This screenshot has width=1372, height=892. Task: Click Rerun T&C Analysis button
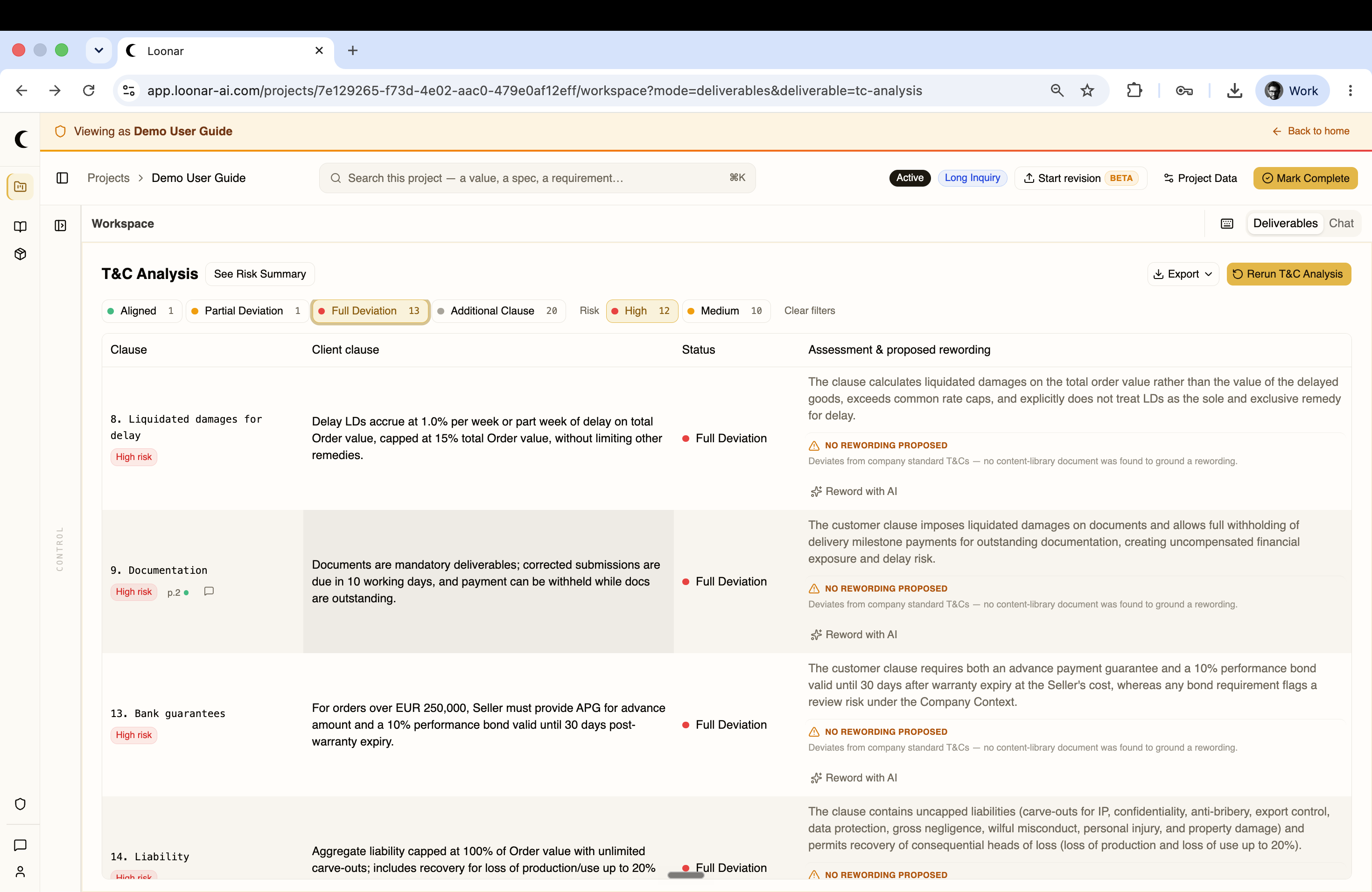pyautogui.click(x=1288, y=274)
